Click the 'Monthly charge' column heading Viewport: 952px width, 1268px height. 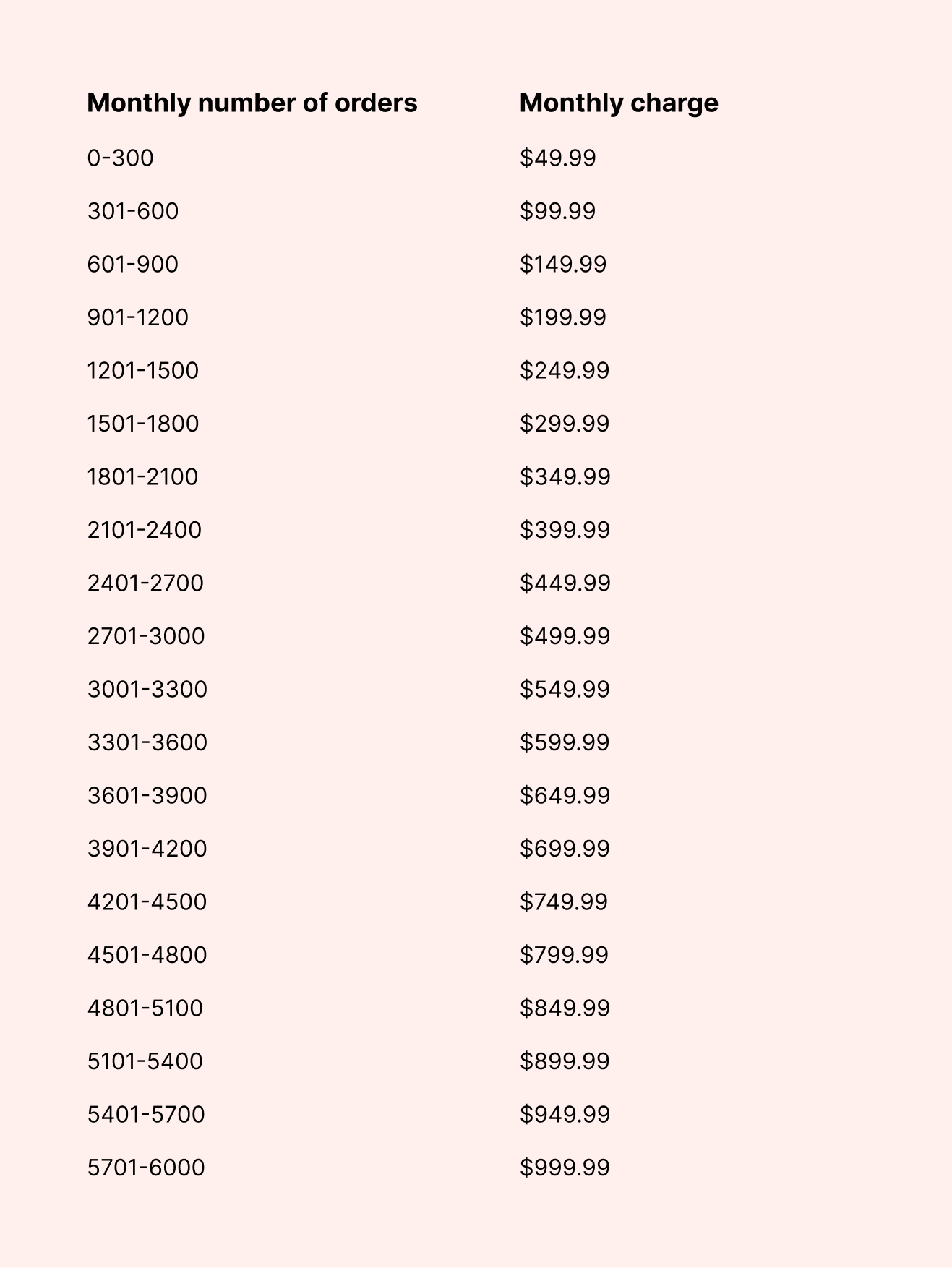coord(619,103)
